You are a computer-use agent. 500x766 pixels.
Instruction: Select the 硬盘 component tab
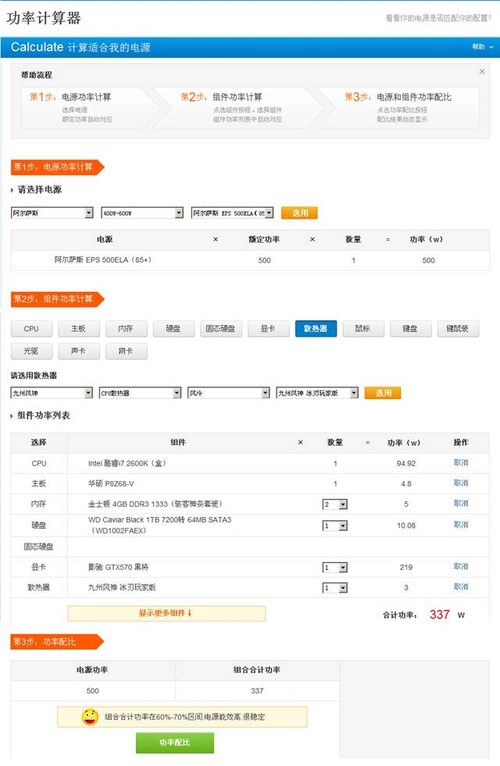(x=174, y=329)
